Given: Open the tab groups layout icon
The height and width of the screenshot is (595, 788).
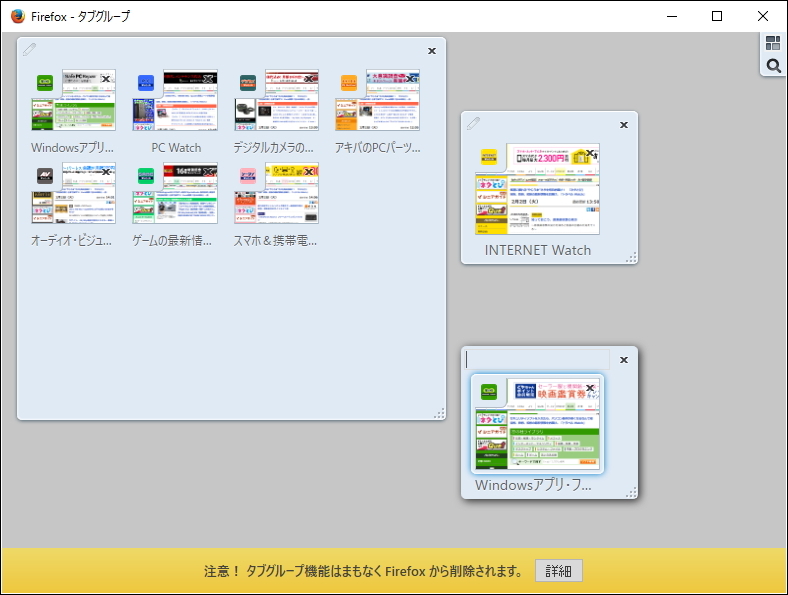Looking at the screenshot, I should (x=773, y=43).
